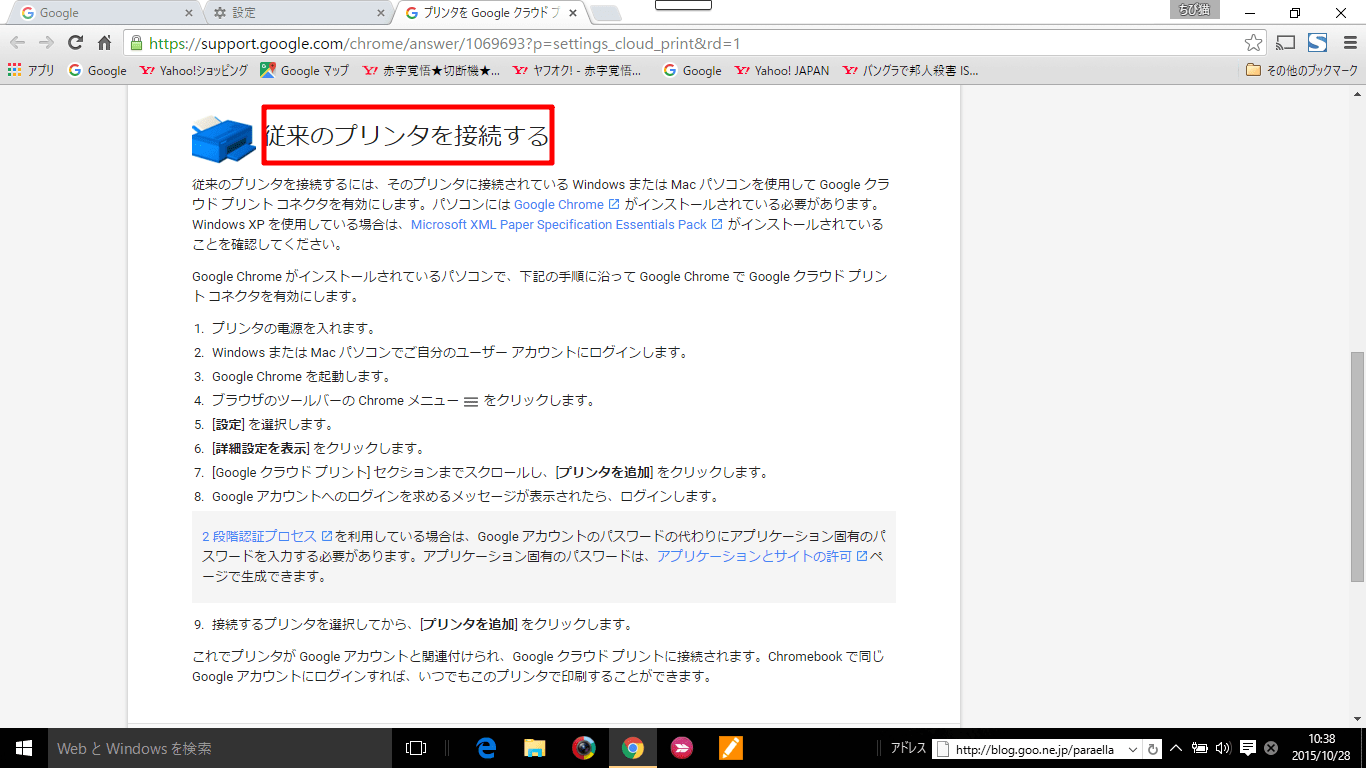Click the Home icon in Chrome toolbar
1366x768 pixels.
pyautogui.click(x=104, y=43)
